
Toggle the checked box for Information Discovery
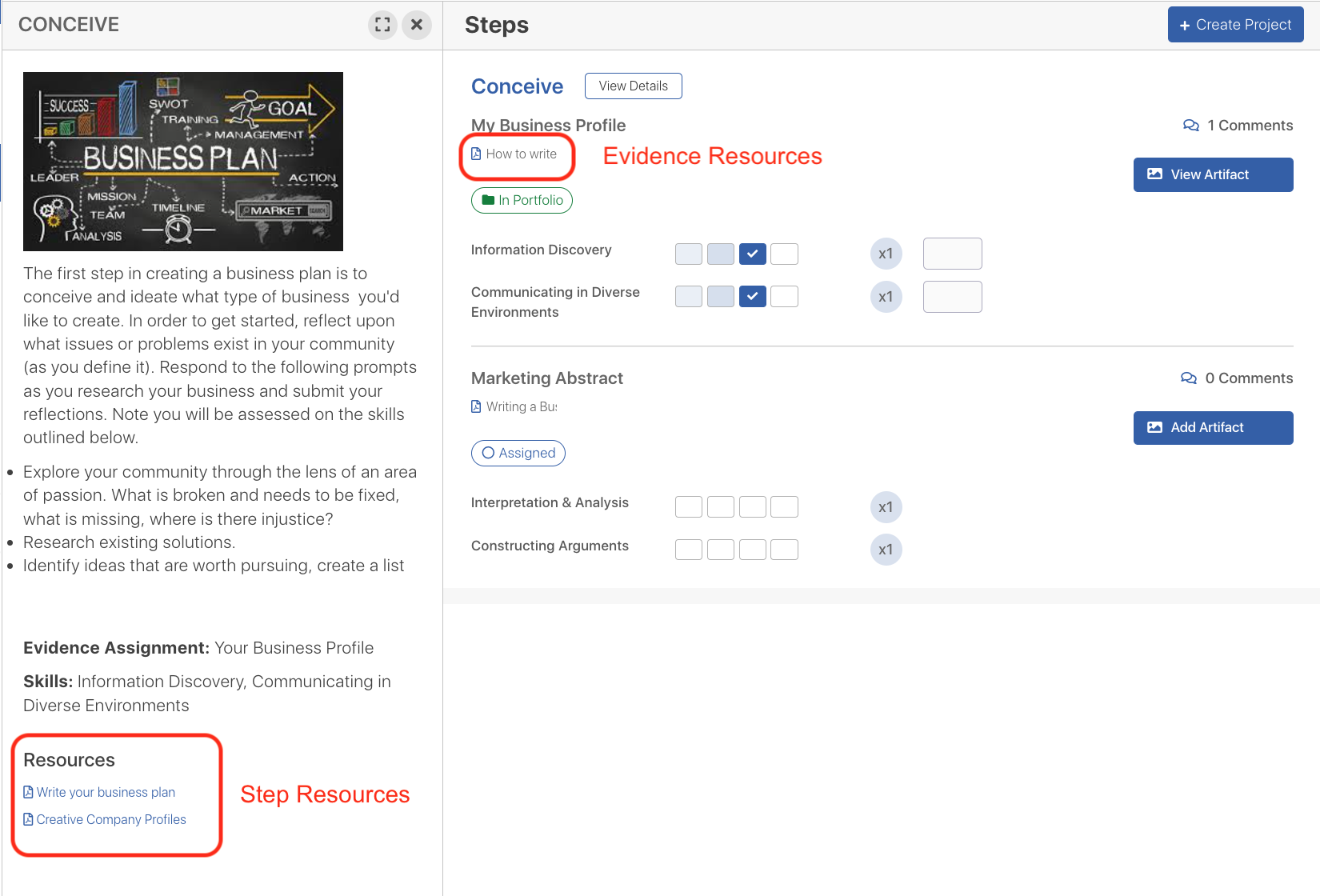pyautogui.click(x=752, y=254)
